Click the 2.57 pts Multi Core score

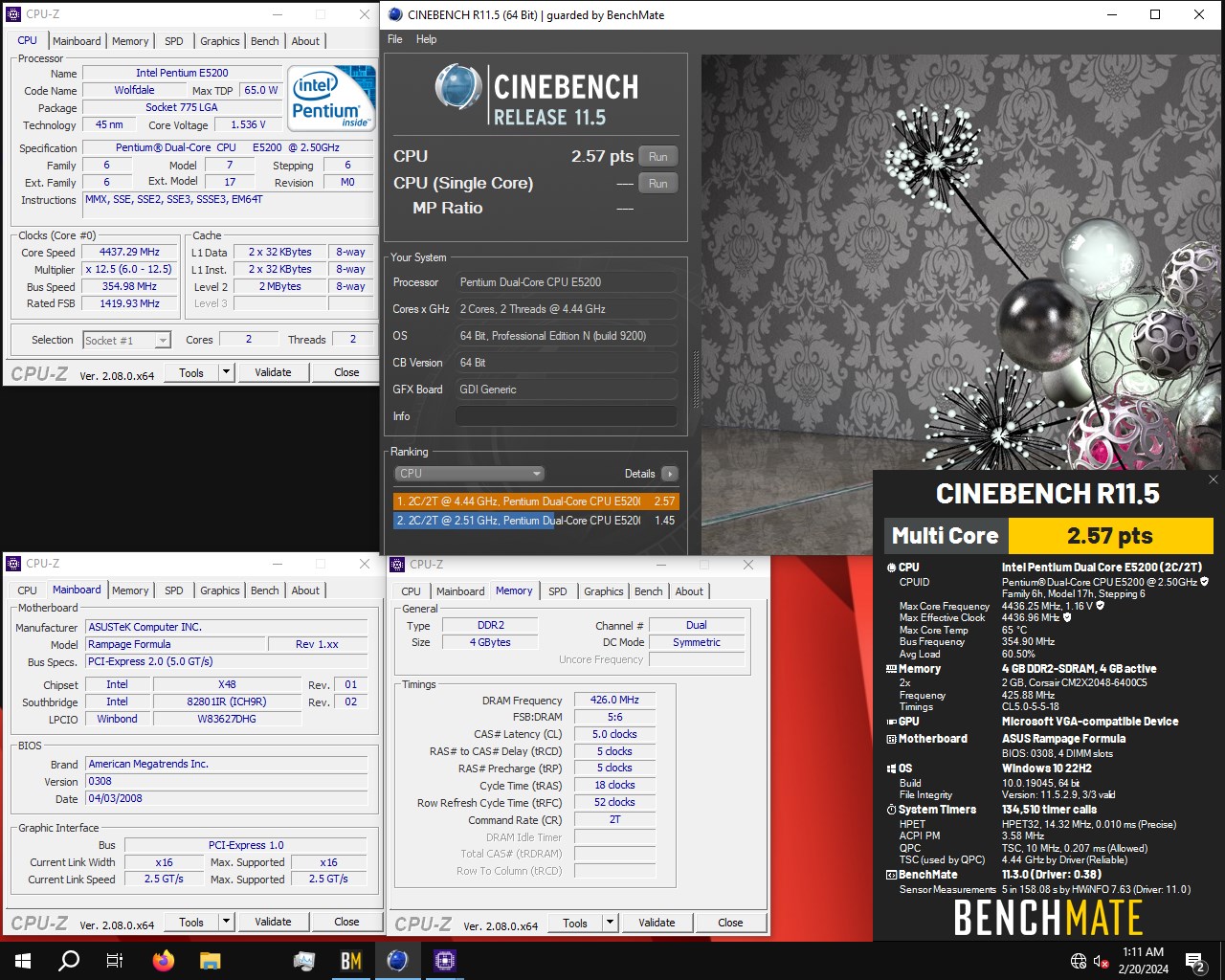(1110, 536)
